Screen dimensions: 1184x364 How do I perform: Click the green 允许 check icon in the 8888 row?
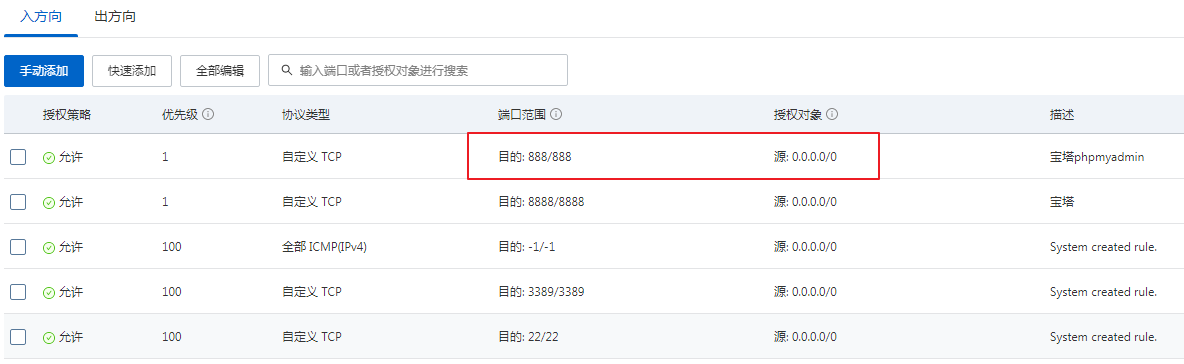click(x=49, y=202)
